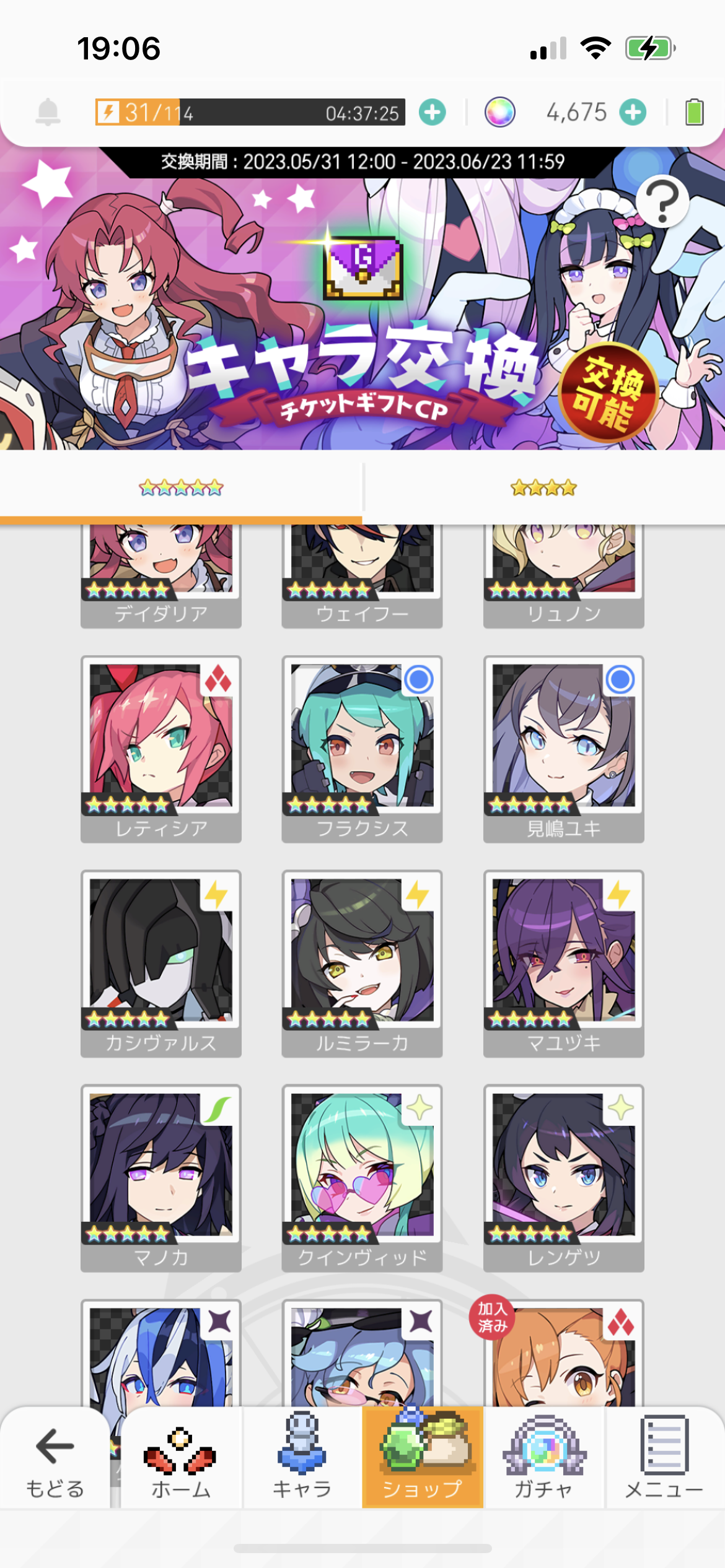Open the メニュー menu button
The height and width of the screenshot is (1568, 725).
click(x=664, y=1457)
